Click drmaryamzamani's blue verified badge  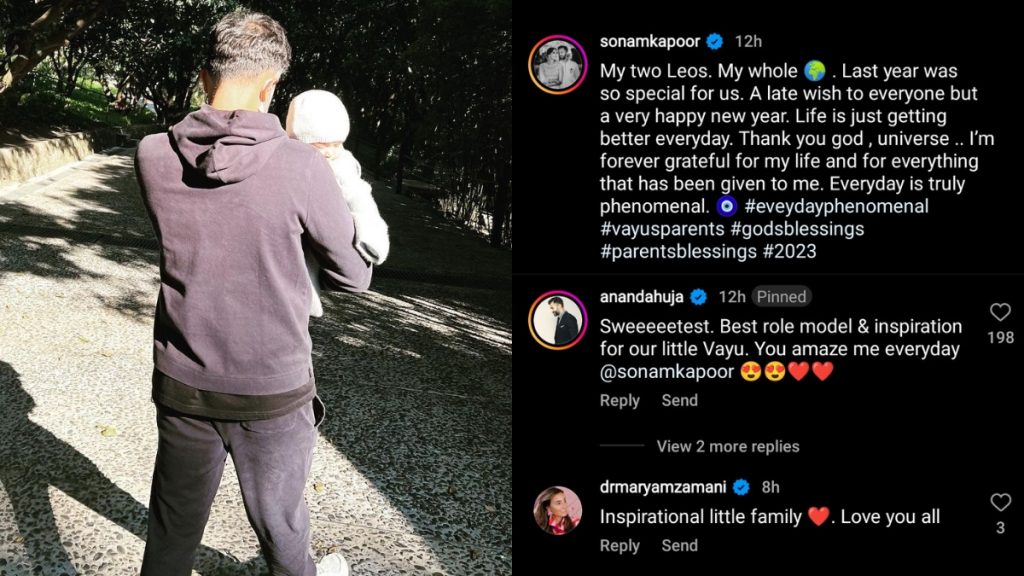pos(741,487)
